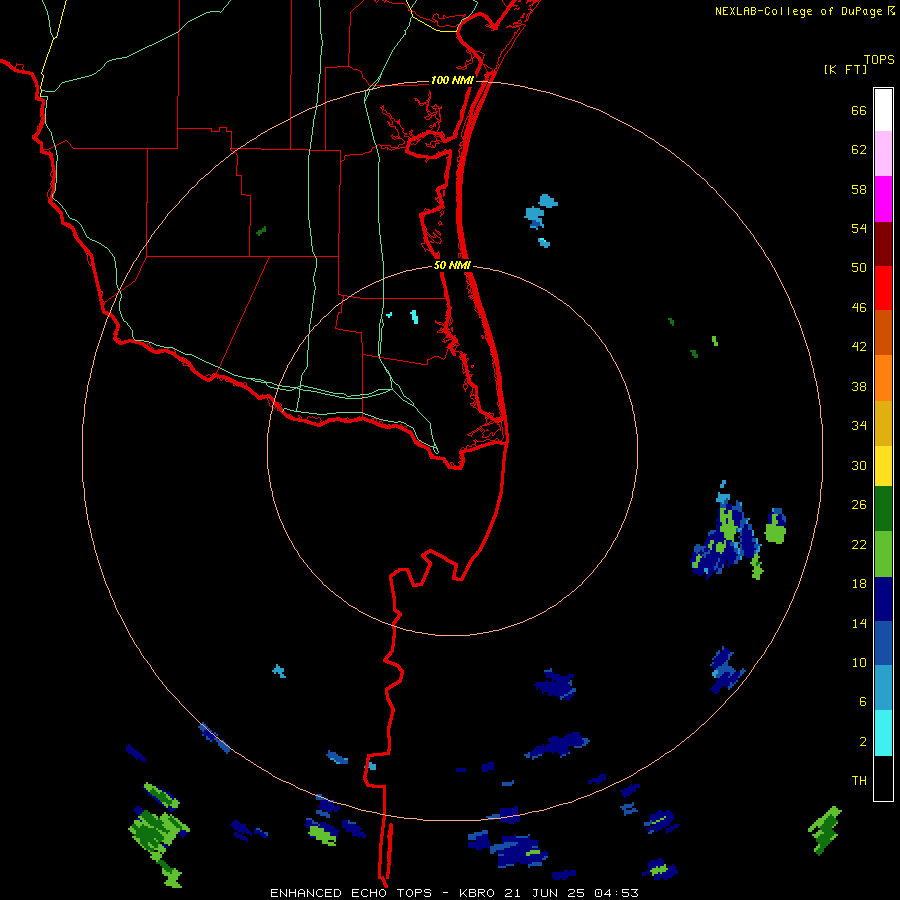
Task: Click the 14 value on the scale
Action: [859, 623]
